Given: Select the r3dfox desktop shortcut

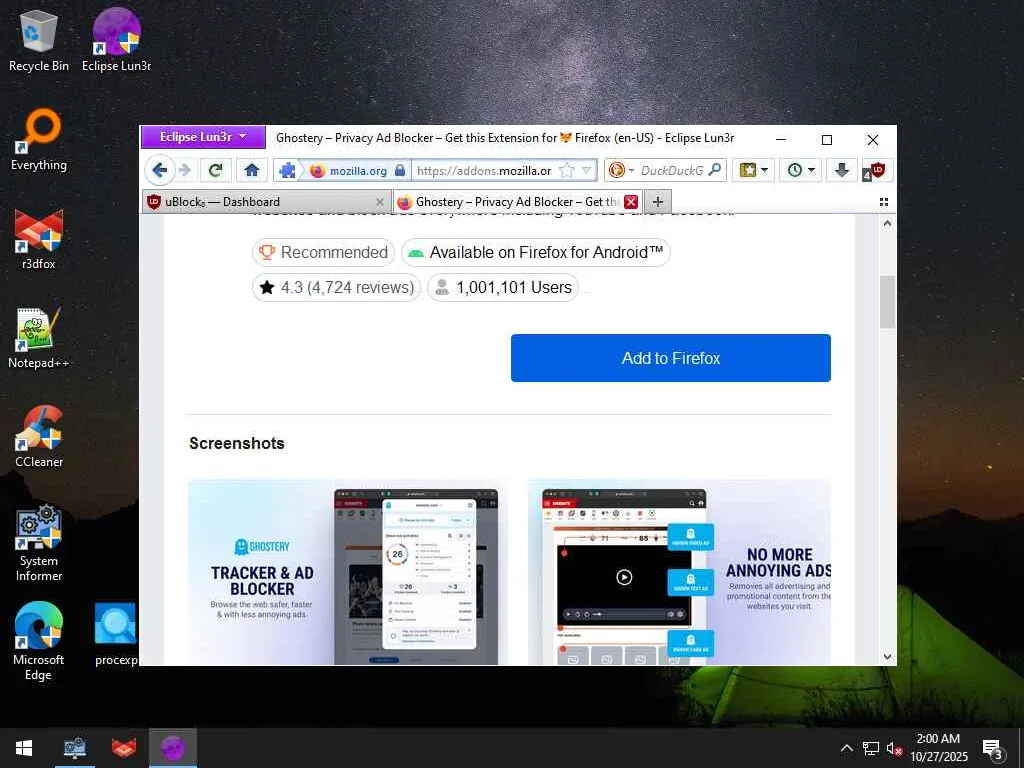Looking at the screenshot, I should (39, 240).
